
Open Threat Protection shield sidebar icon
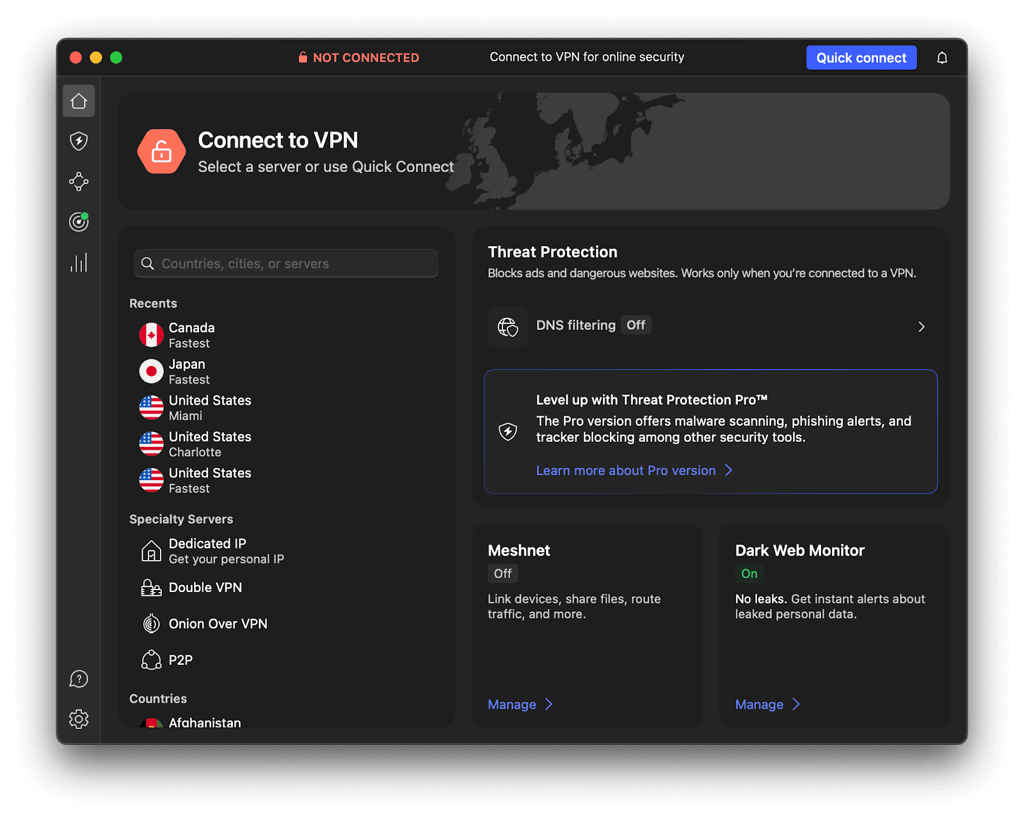pos(79,141)
